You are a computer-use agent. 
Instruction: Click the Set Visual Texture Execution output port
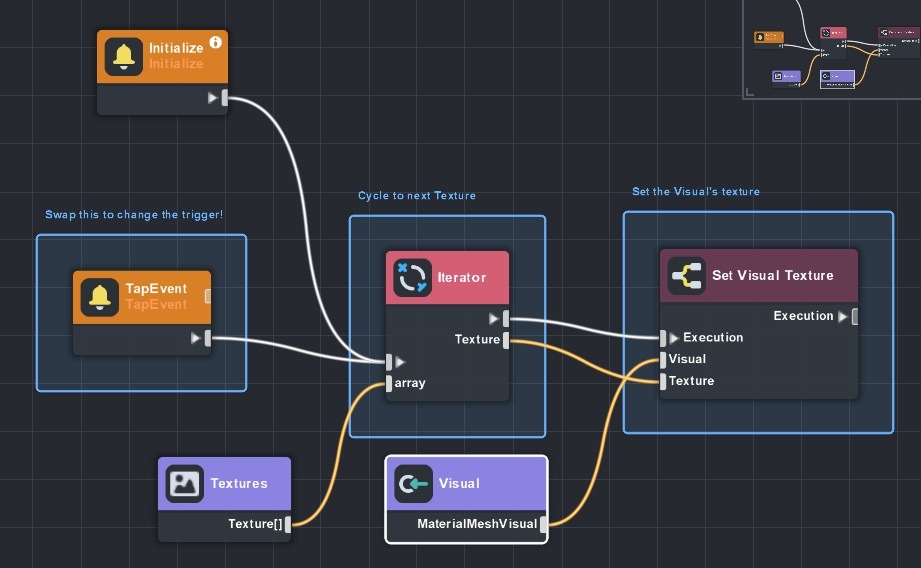855,316
